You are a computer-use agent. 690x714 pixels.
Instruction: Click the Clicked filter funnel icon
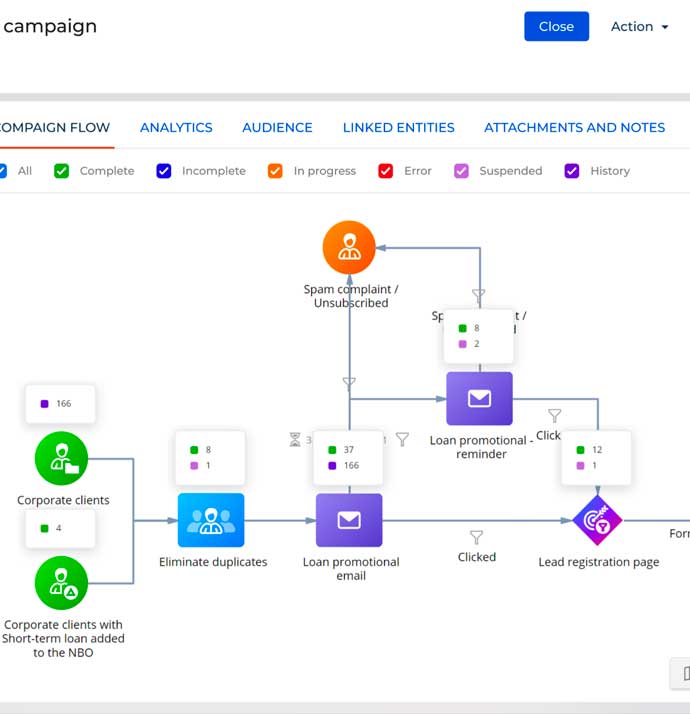[477, 537]
